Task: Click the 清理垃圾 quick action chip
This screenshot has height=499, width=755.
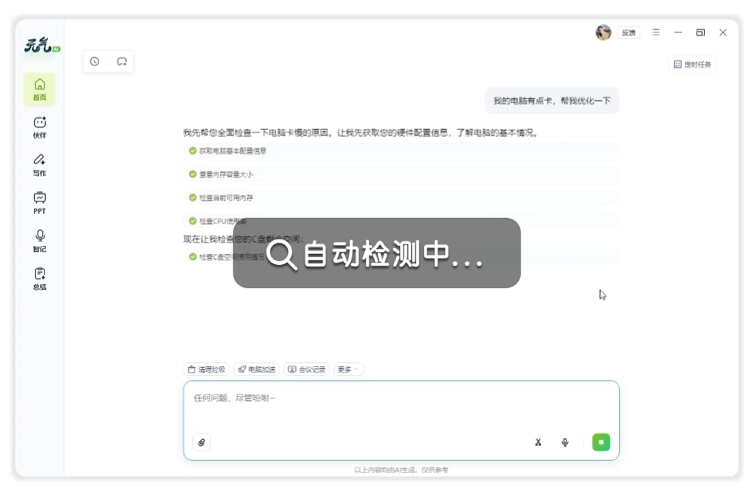Action: (207, 369)
